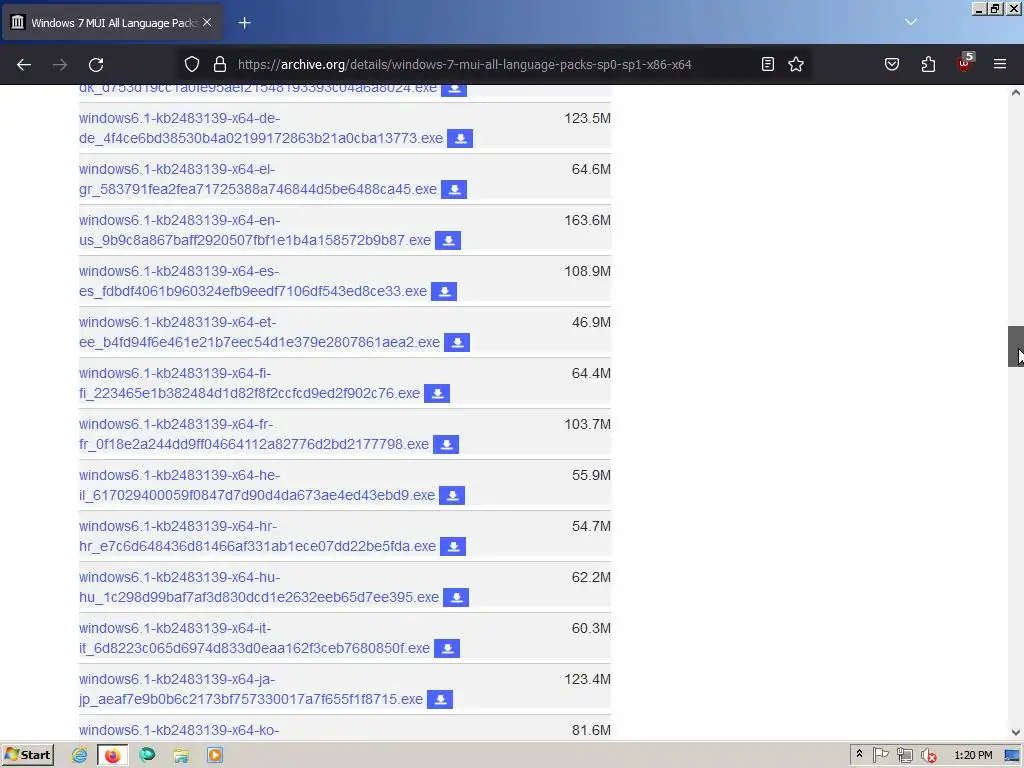The image size is (1024, 768).
Task: Download the x64-es-es language pack icon
Action: click(444, 291)
